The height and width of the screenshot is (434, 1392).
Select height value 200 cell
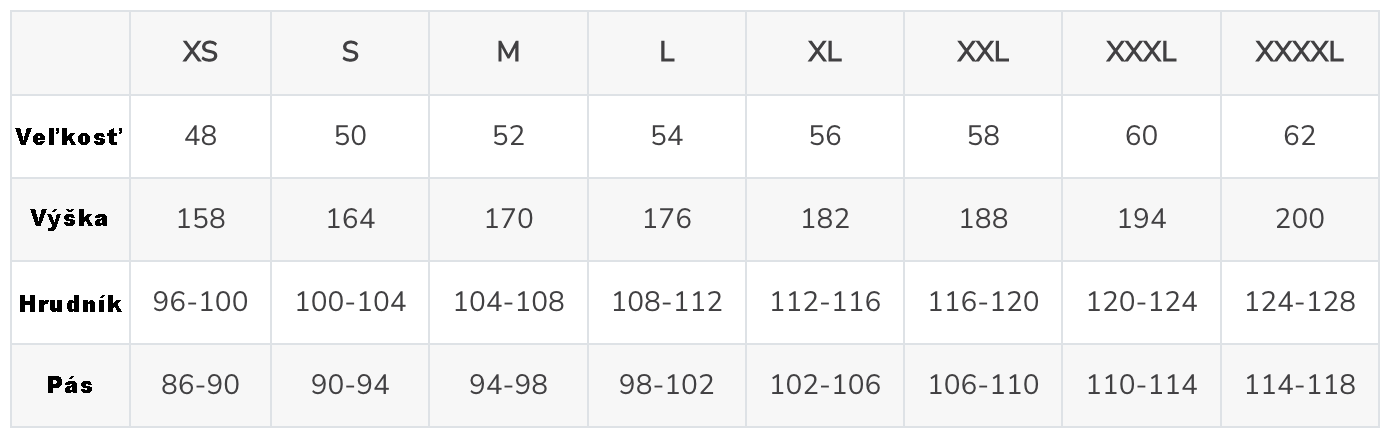pos(1300,219)
